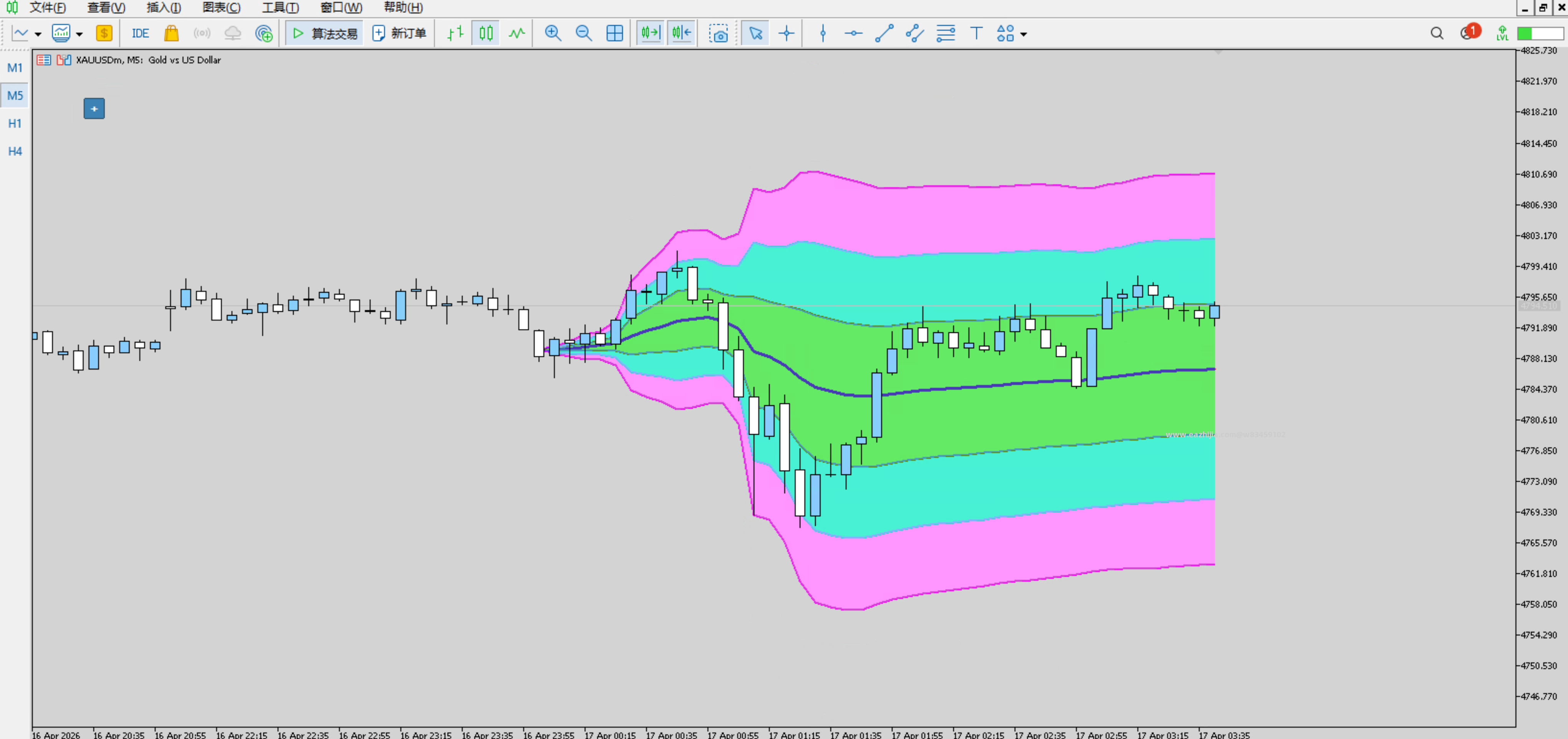Toggle chart shift from right edge
Image resolution: width=1568 pixels, height=739 pixels.
point(681,33)
